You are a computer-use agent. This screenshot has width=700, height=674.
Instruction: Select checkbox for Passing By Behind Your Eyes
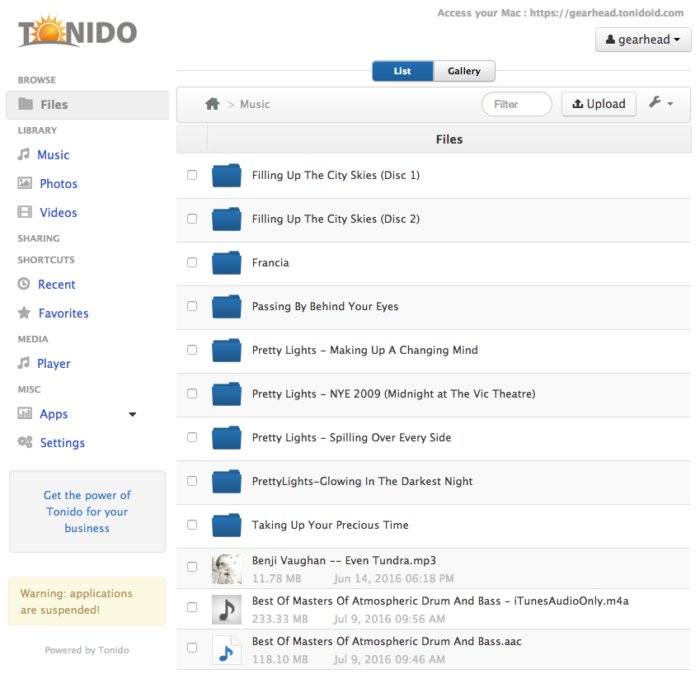point(192,307)
